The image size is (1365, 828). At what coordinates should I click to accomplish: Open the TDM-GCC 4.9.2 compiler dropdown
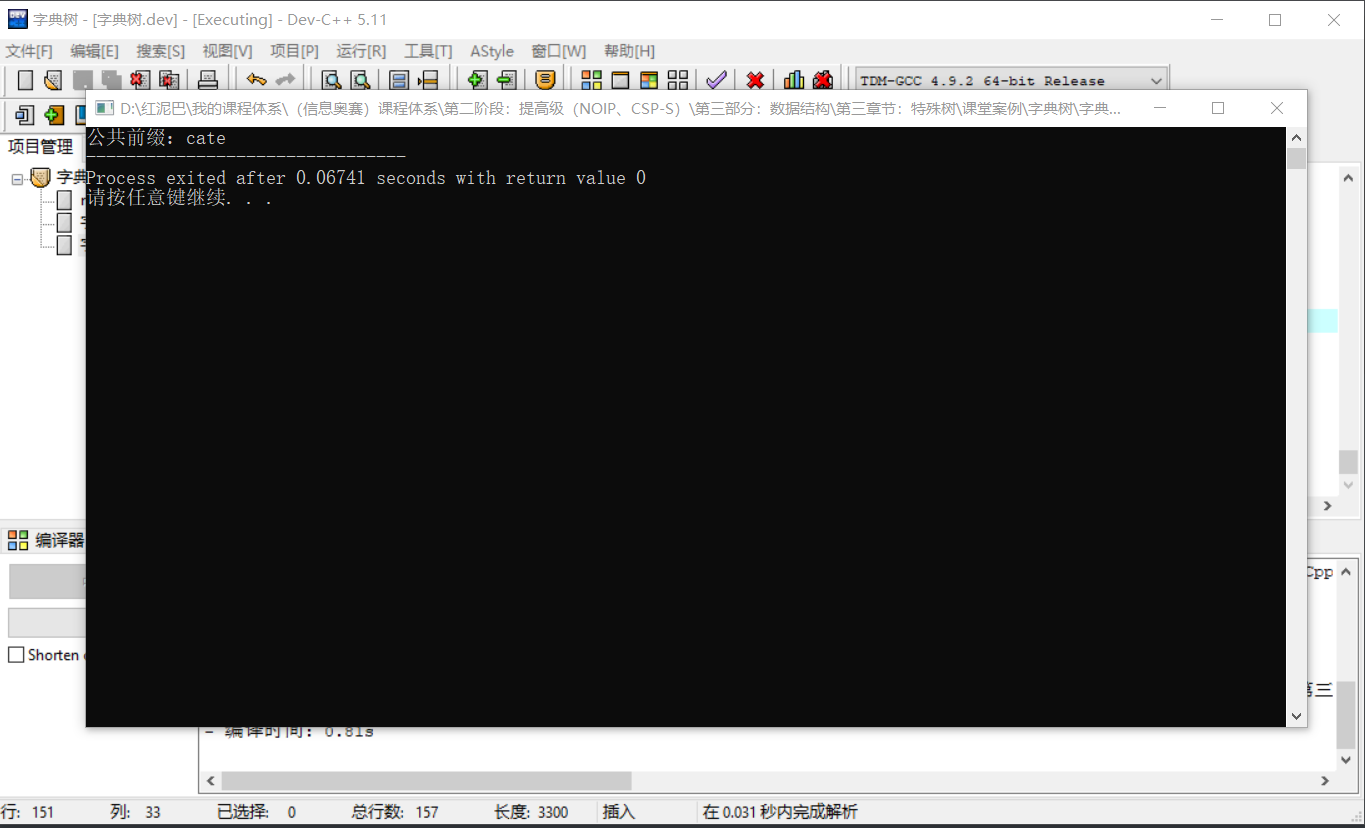[x=1156, y=81]
